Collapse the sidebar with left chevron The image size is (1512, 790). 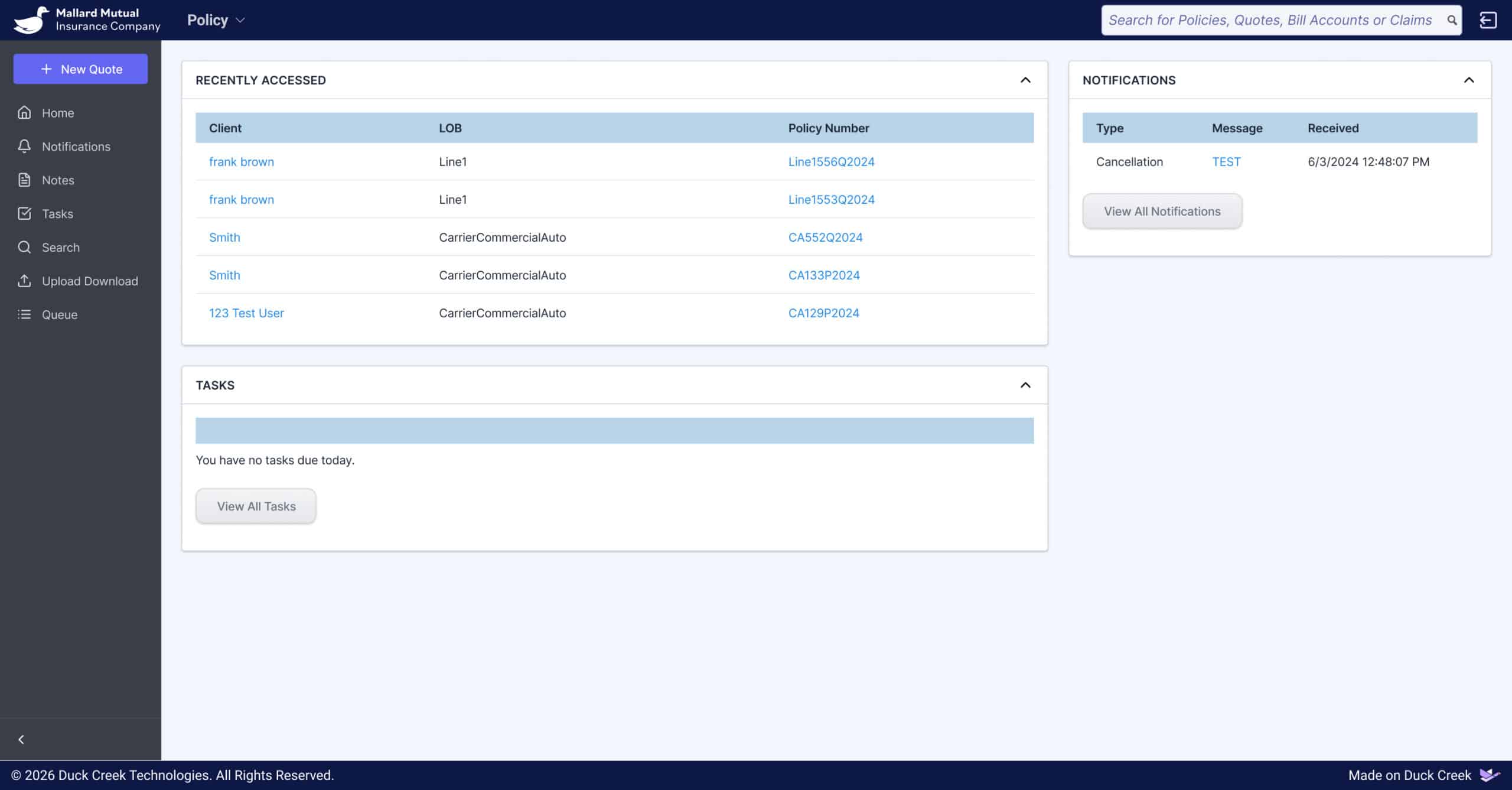[x=21, y=739]
